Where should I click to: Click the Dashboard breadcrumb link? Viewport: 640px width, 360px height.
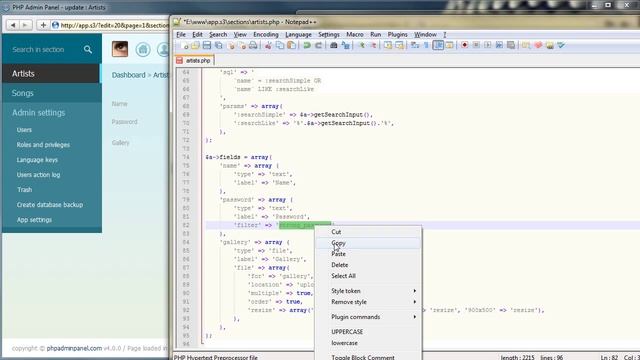[x=129, y=75]
